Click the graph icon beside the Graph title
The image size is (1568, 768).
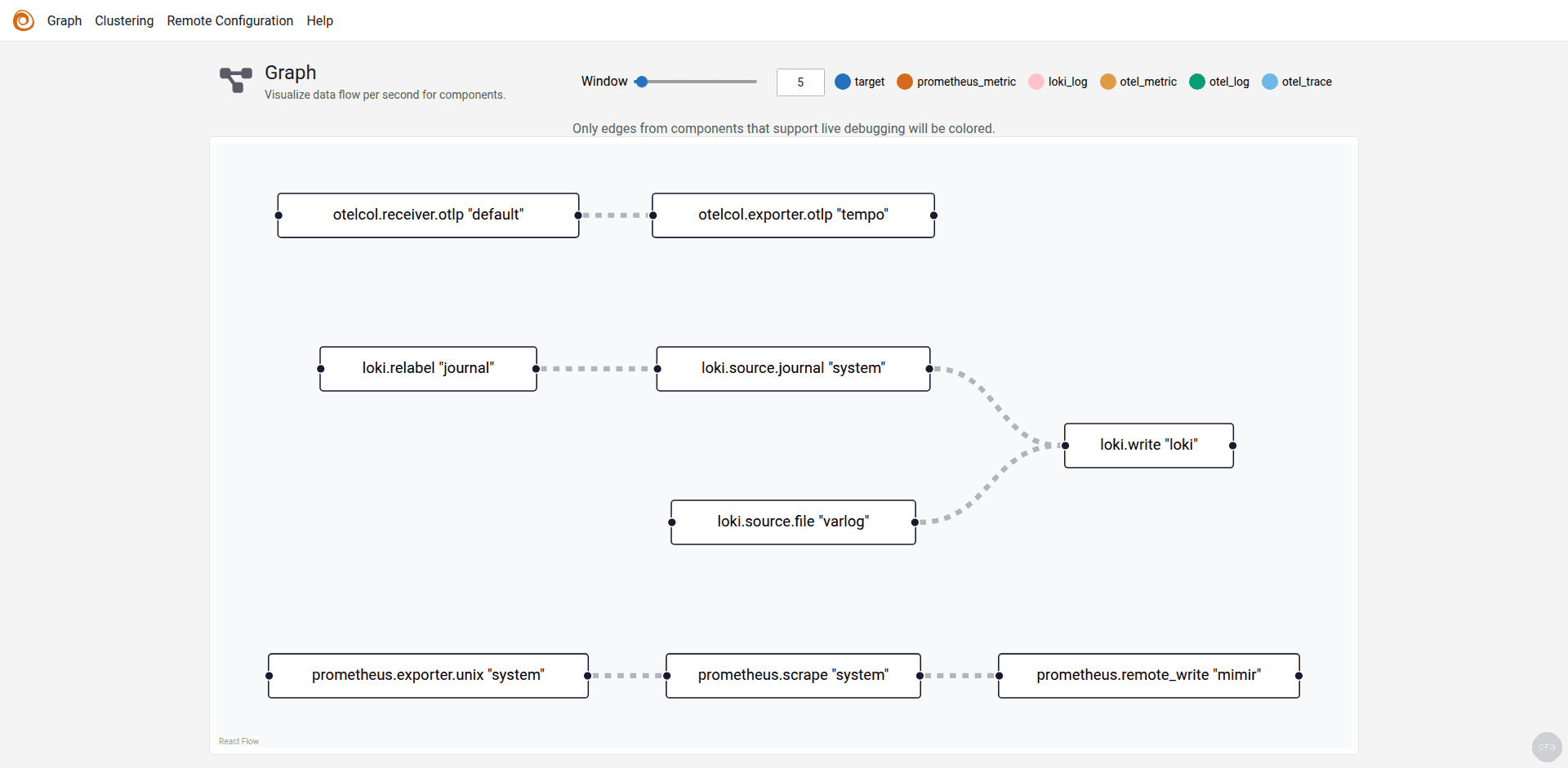[x=235, y=81]
